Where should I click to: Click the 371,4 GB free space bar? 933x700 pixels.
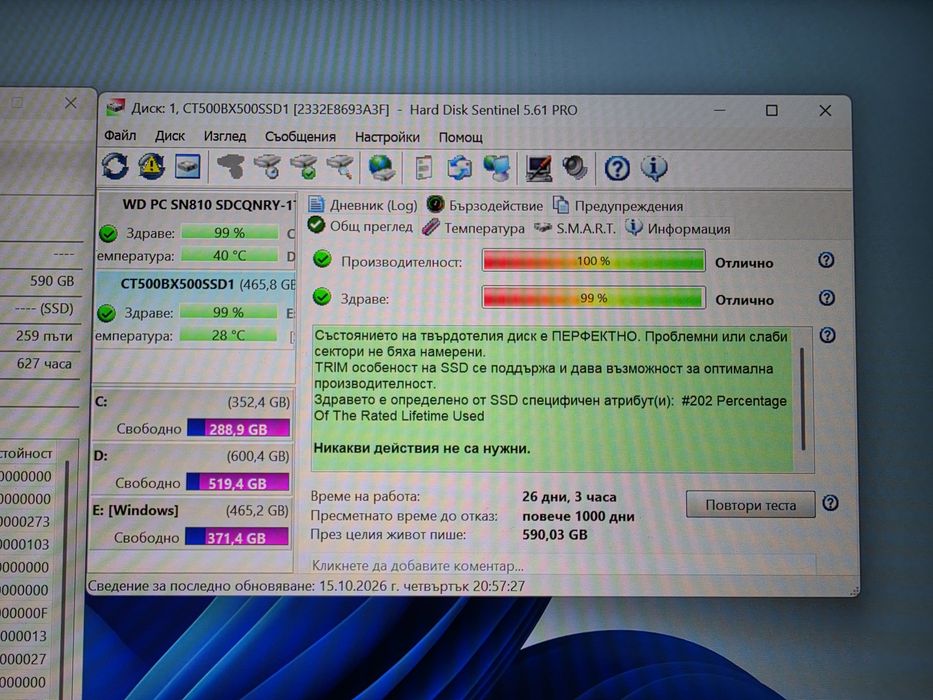pos(236,538)
